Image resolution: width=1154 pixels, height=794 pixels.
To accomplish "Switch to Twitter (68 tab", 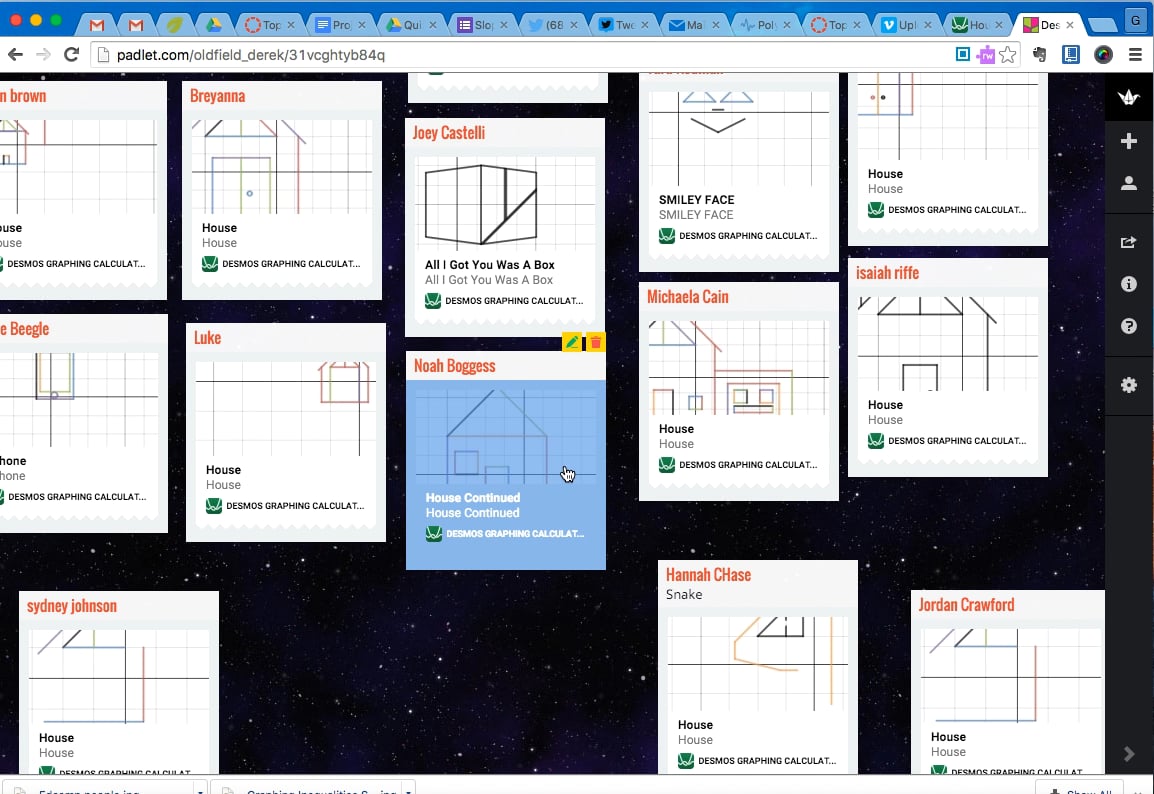I will point(553,25).
